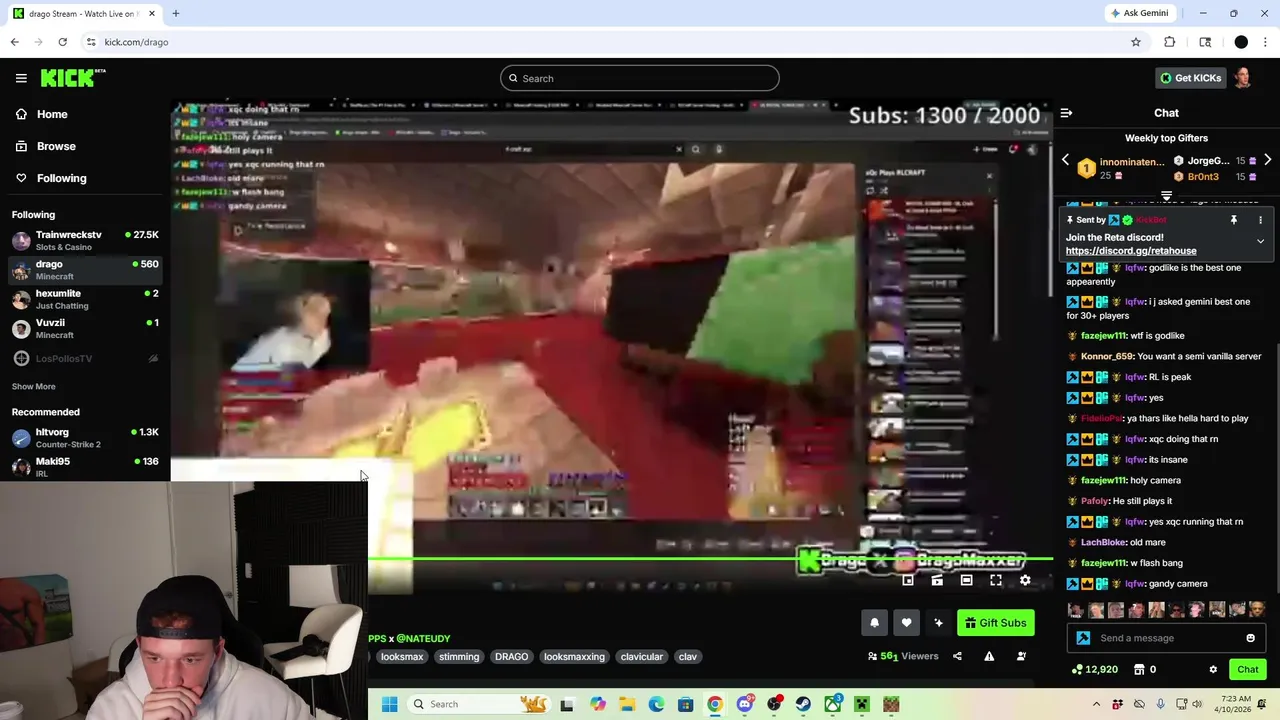This screenshot has height=720, width=1280.
Task: Open the chat shop icon
Action: pyautogui.click(x=1139, y=669)
